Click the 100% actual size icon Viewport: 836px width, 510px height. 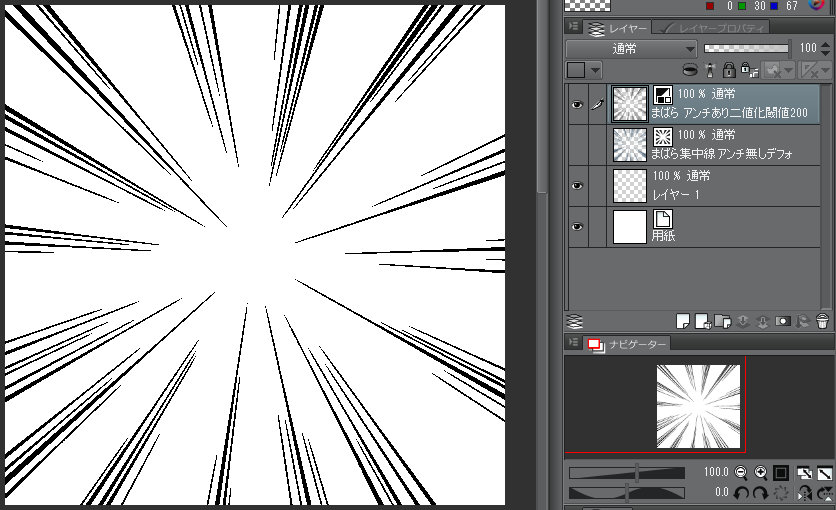(781, 472)
